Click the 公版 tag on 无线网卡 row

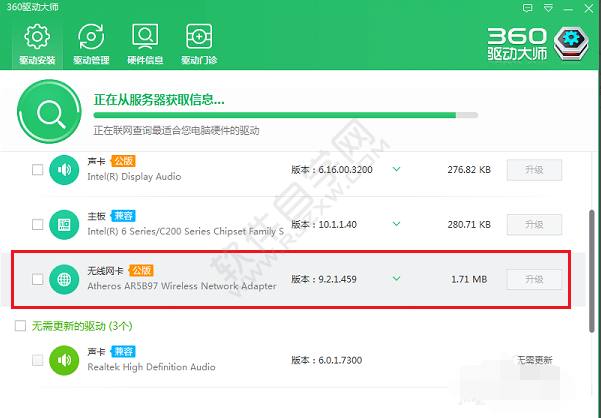pos(141,270)
